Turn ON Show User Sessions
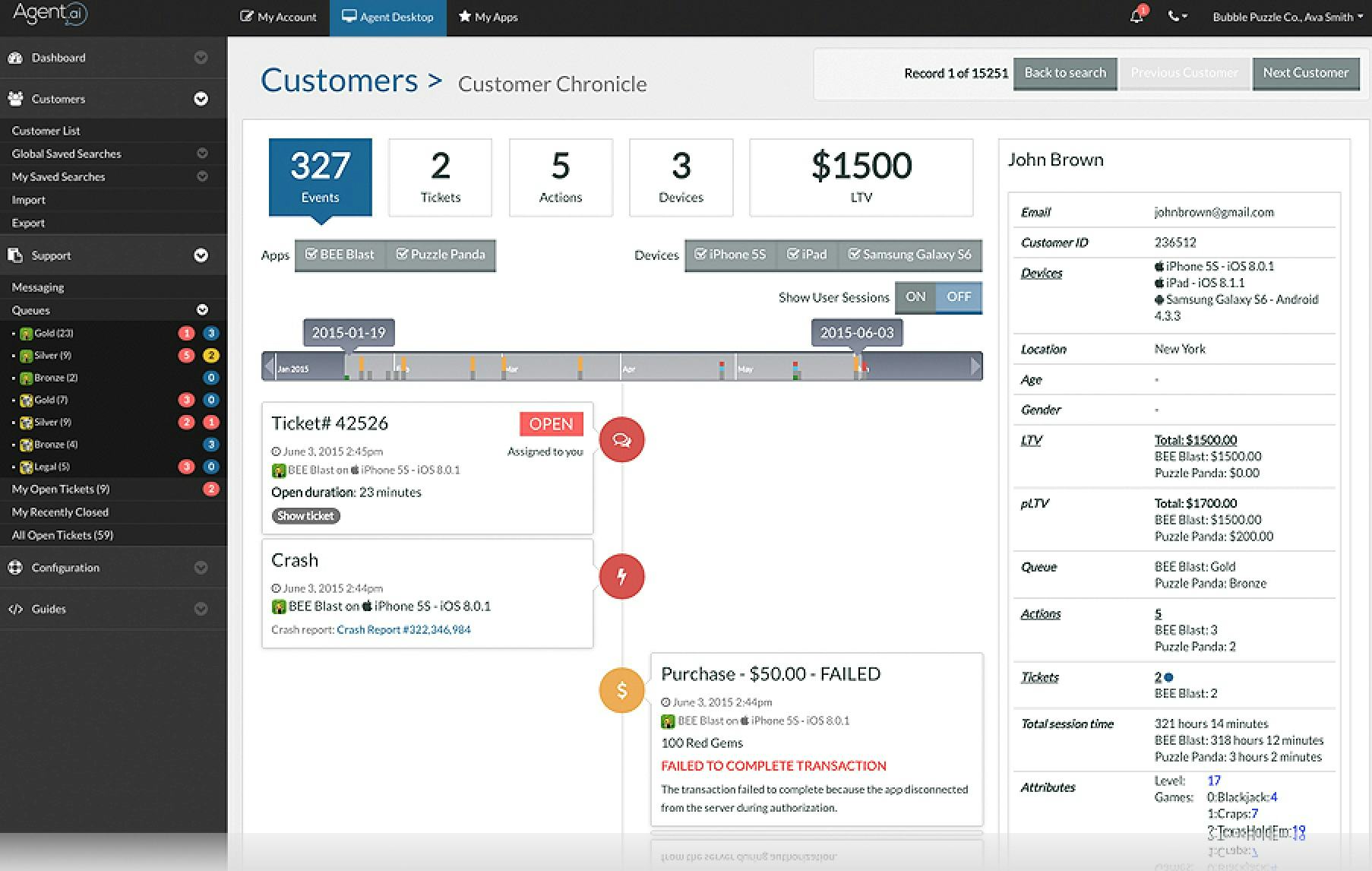The height and width of the screenshot is (871, 1372). 915,297
